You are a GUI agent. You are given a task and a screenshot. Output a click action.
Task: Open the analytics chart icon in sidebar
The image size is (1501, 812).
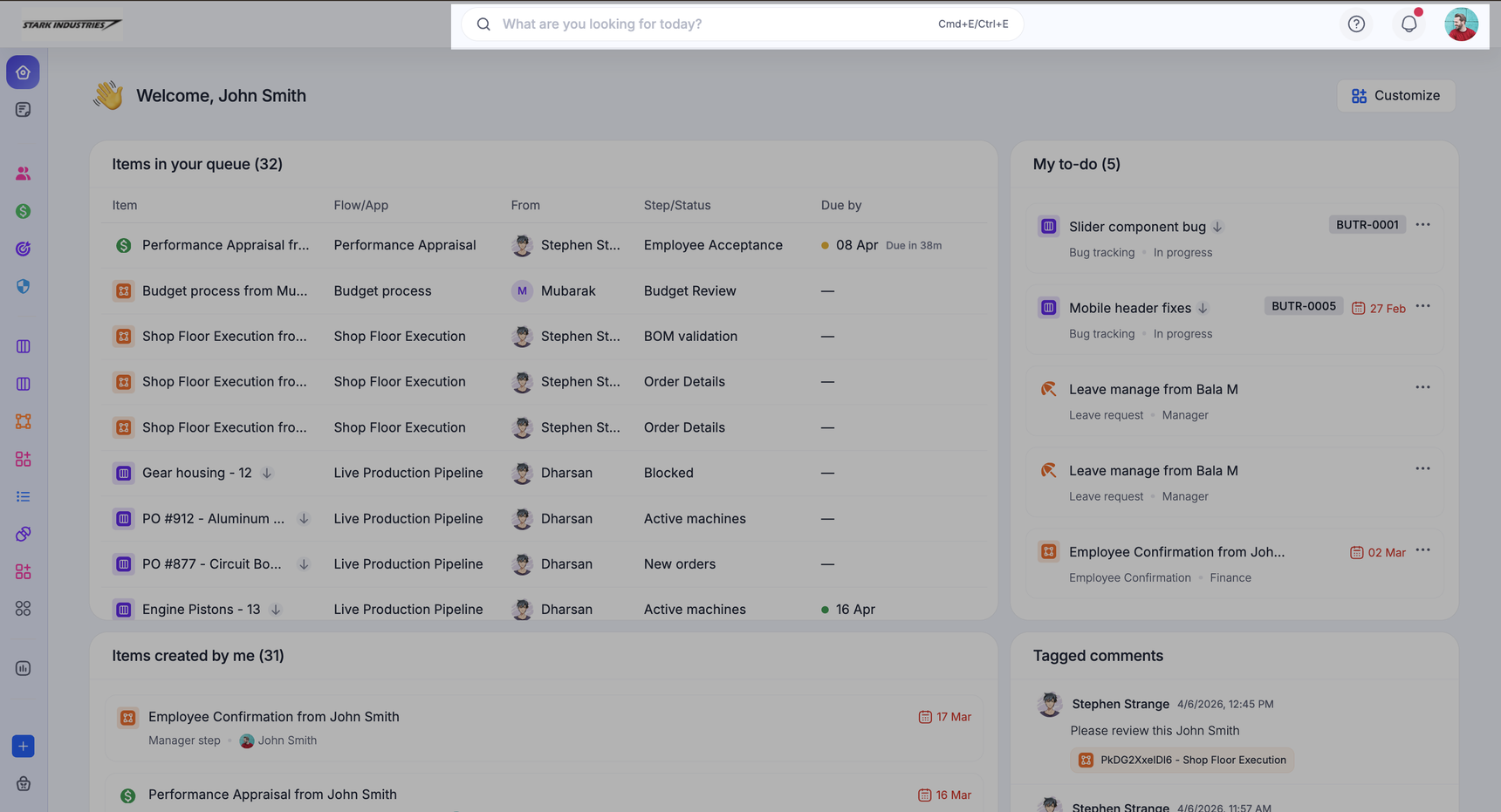(x=23, y=668)
